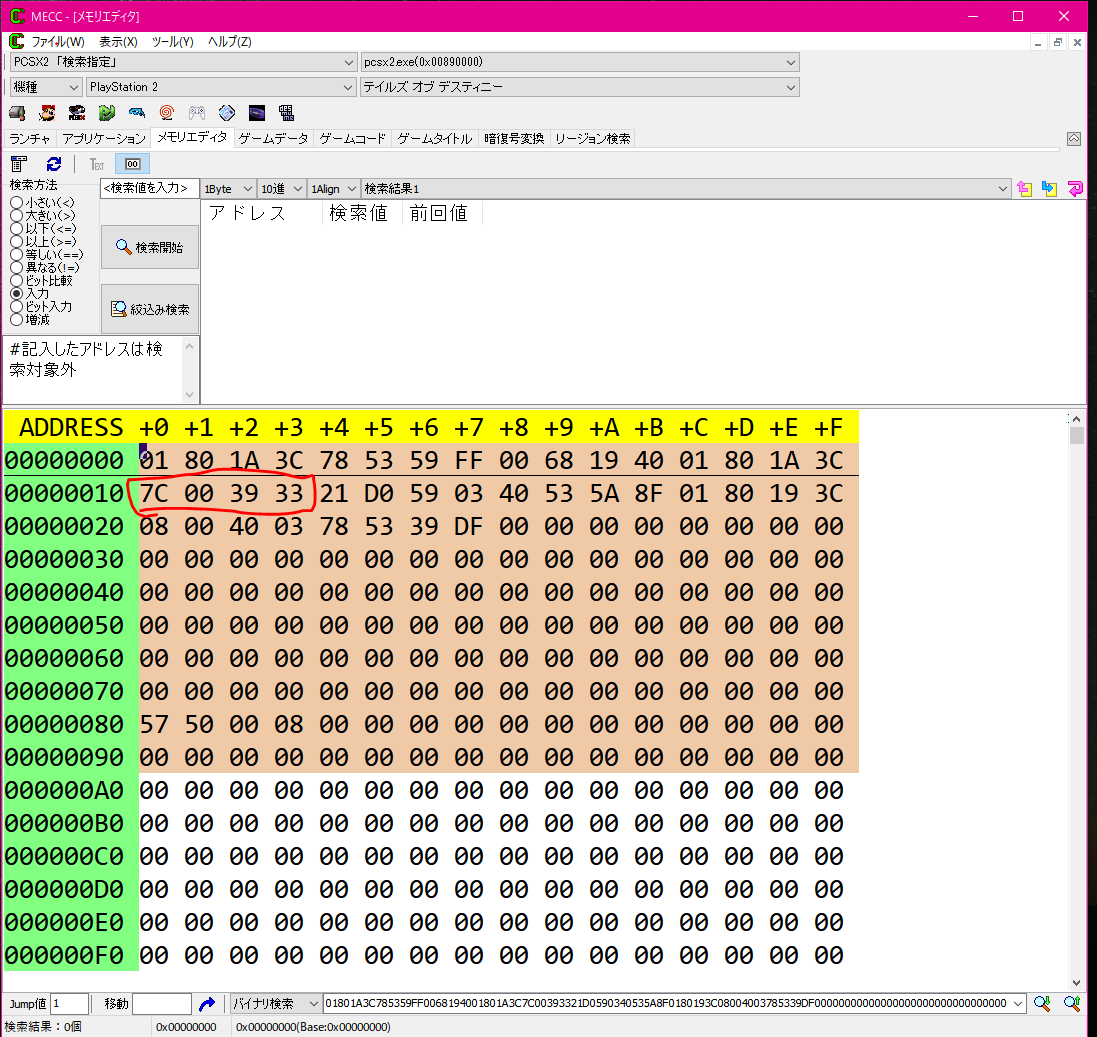Click the search-down magnifier icon at bottom

(x=1042, y=1004)
